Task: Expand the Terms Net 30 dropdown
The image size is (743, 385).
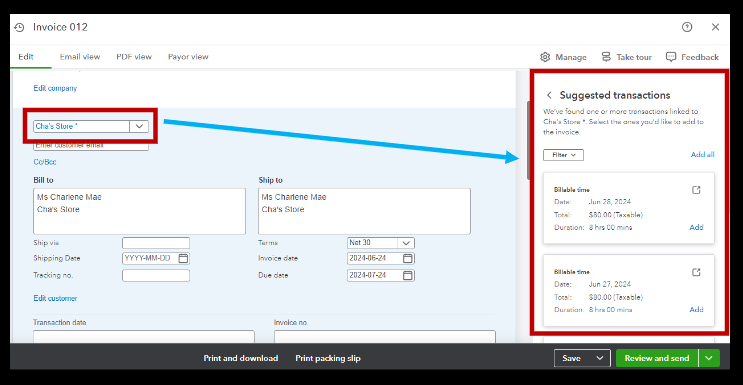Action: (406, 243)
